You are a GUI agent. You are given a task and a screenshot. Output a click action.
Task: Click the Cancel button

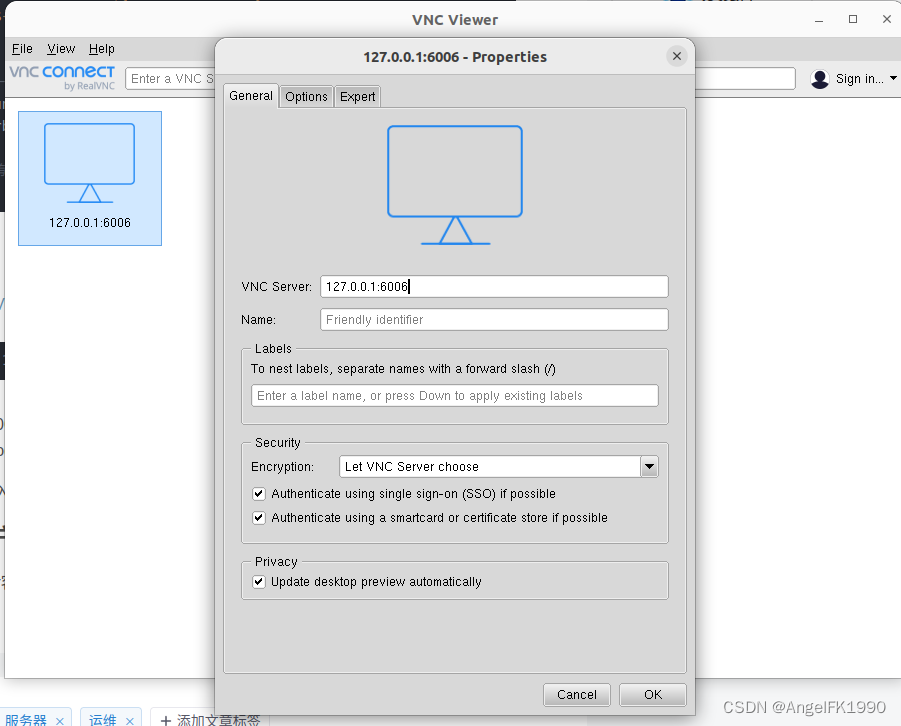coord(576,694)
